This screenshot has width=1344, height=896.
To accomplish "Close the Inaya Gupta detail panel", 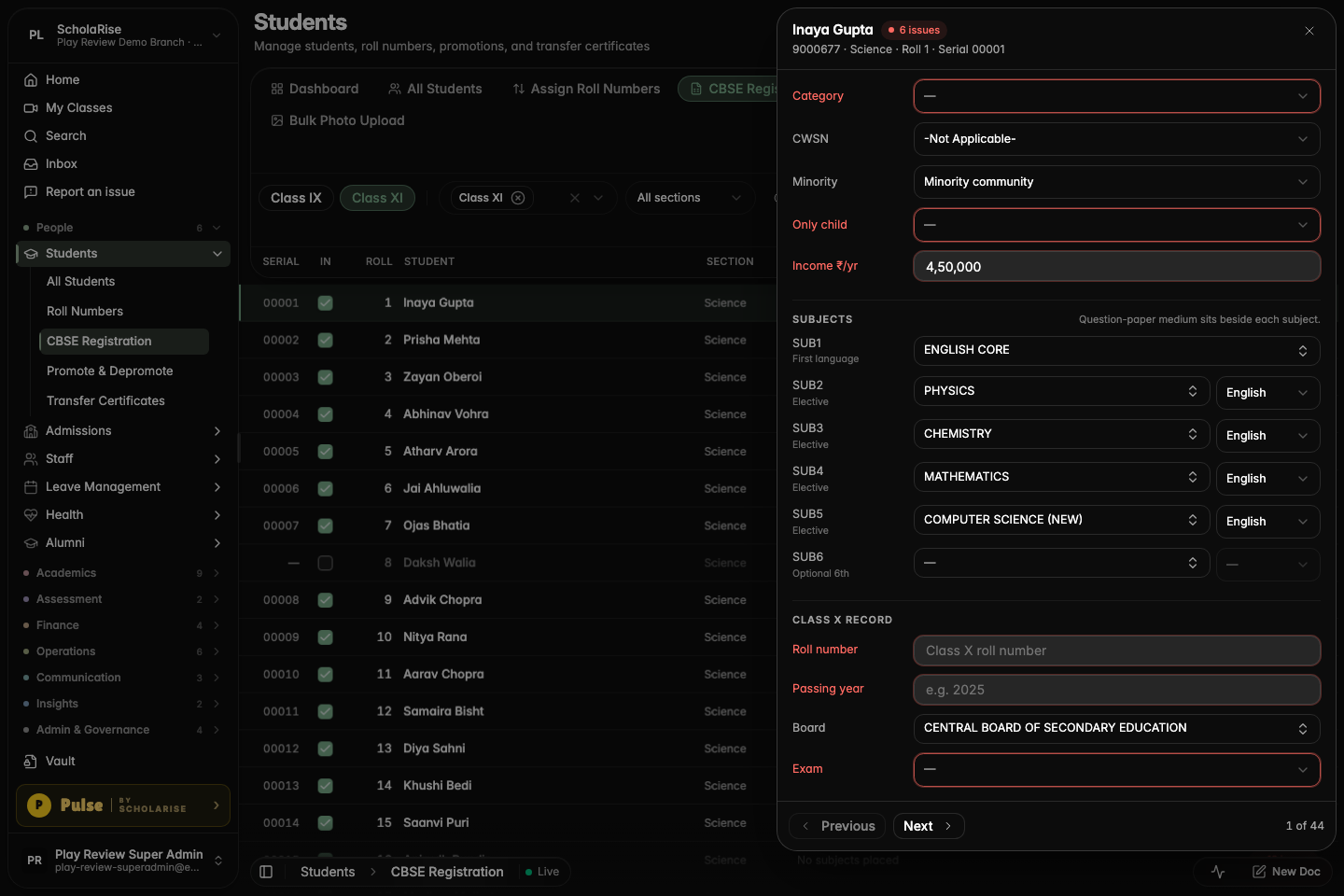I will (1309, 31).
